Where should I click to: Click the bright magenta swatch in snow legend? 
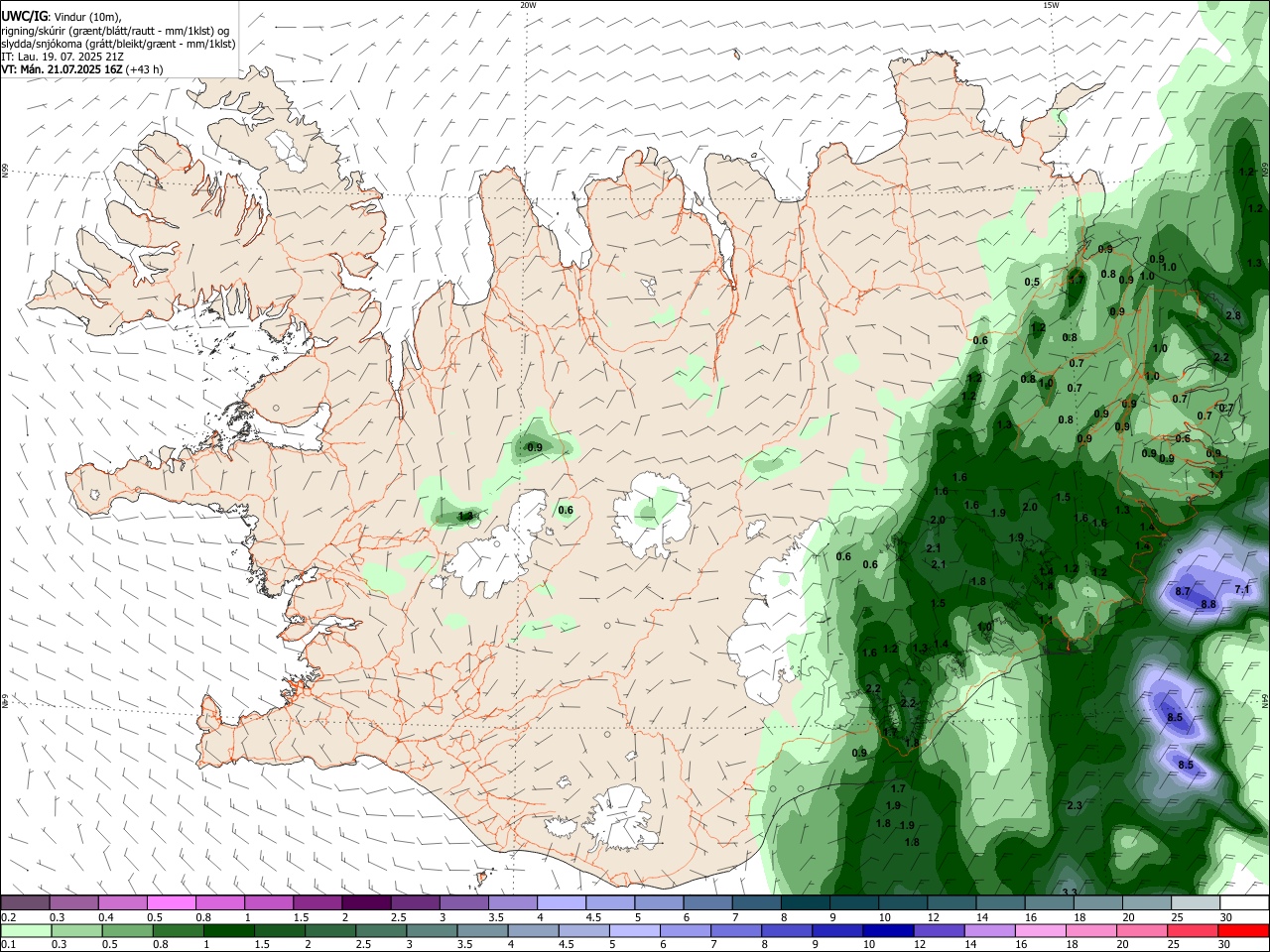point(171,902)
